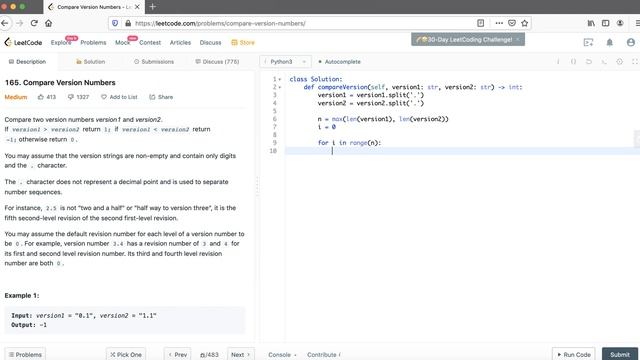Bookmark this page with the star
This screenshot has height=360, width=640.
[525, 23]
